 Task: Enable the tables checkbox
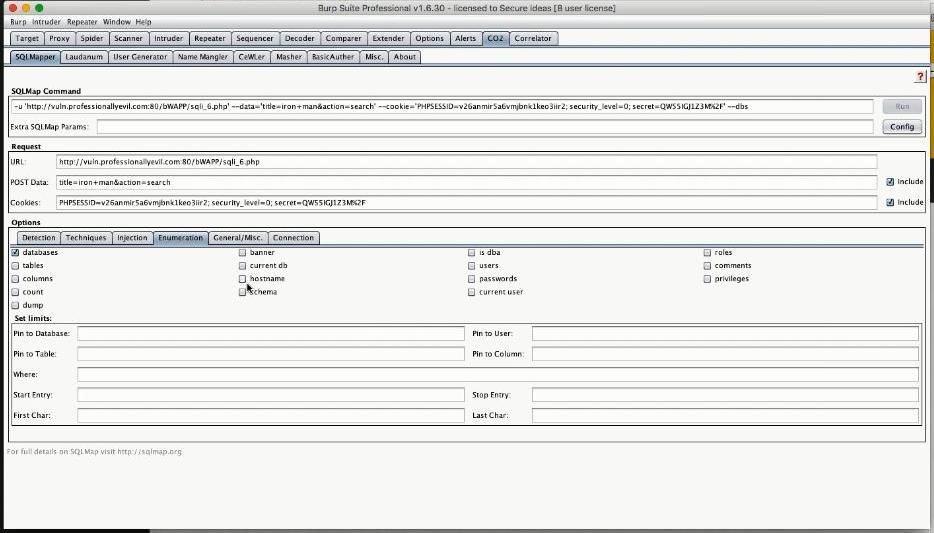click(15, 266)
